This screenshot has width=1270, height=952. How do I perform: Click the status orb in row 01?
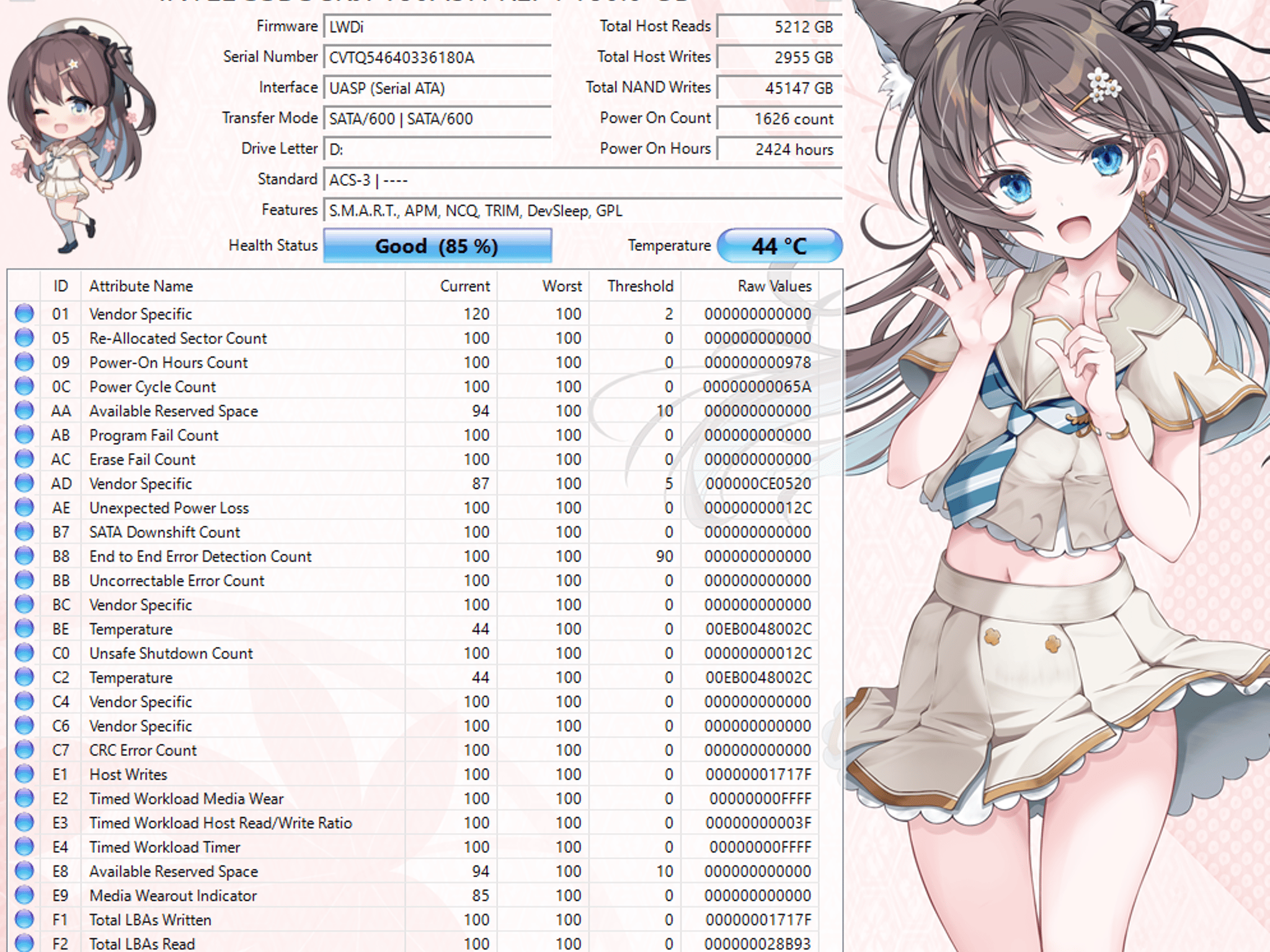coord(24,314)
